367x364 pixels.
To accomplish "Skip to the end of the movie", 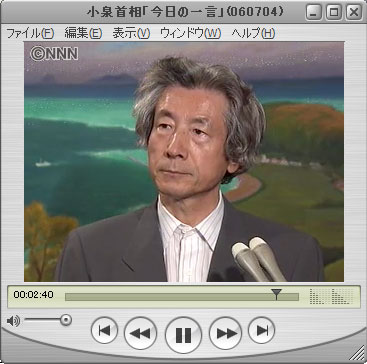I will (262, 330).
